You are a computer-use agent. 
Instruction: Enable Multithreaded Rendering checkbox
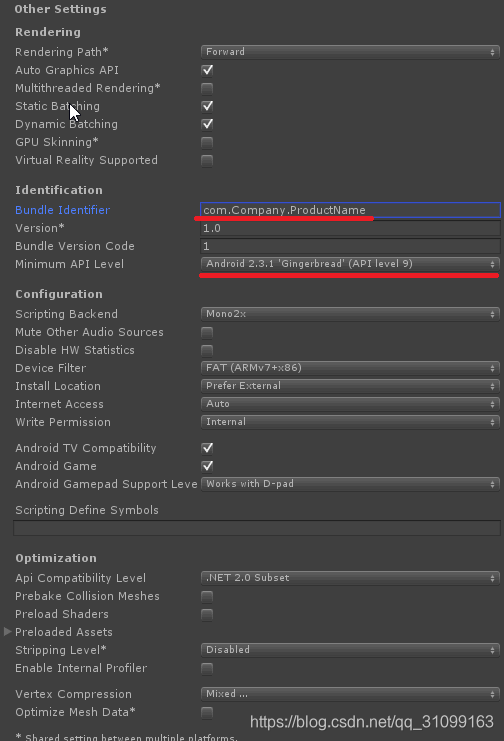click(207, 88)
